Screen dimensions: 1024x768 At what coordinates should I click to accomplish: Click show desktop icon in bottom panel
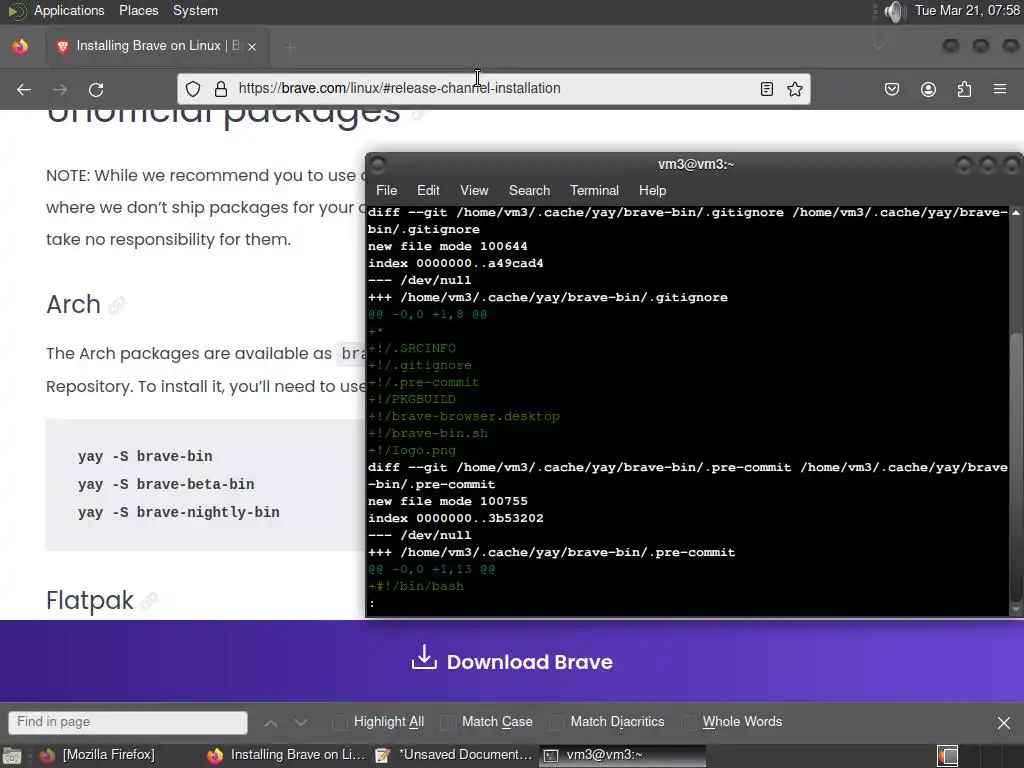click(x=12, y=756)
